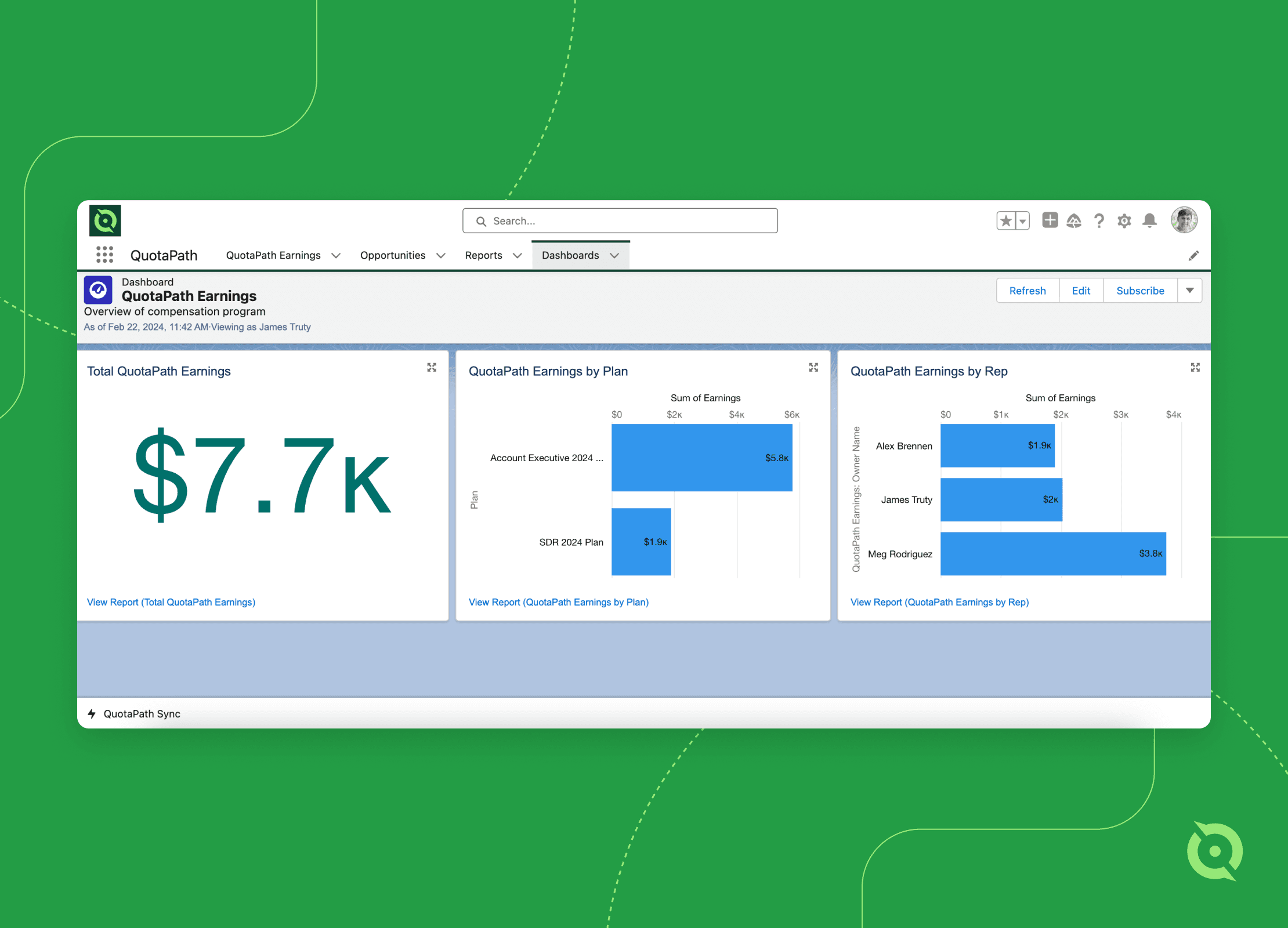Expand the Reports tab chevron
The image size is (1288, 928).
click(518, 256)
